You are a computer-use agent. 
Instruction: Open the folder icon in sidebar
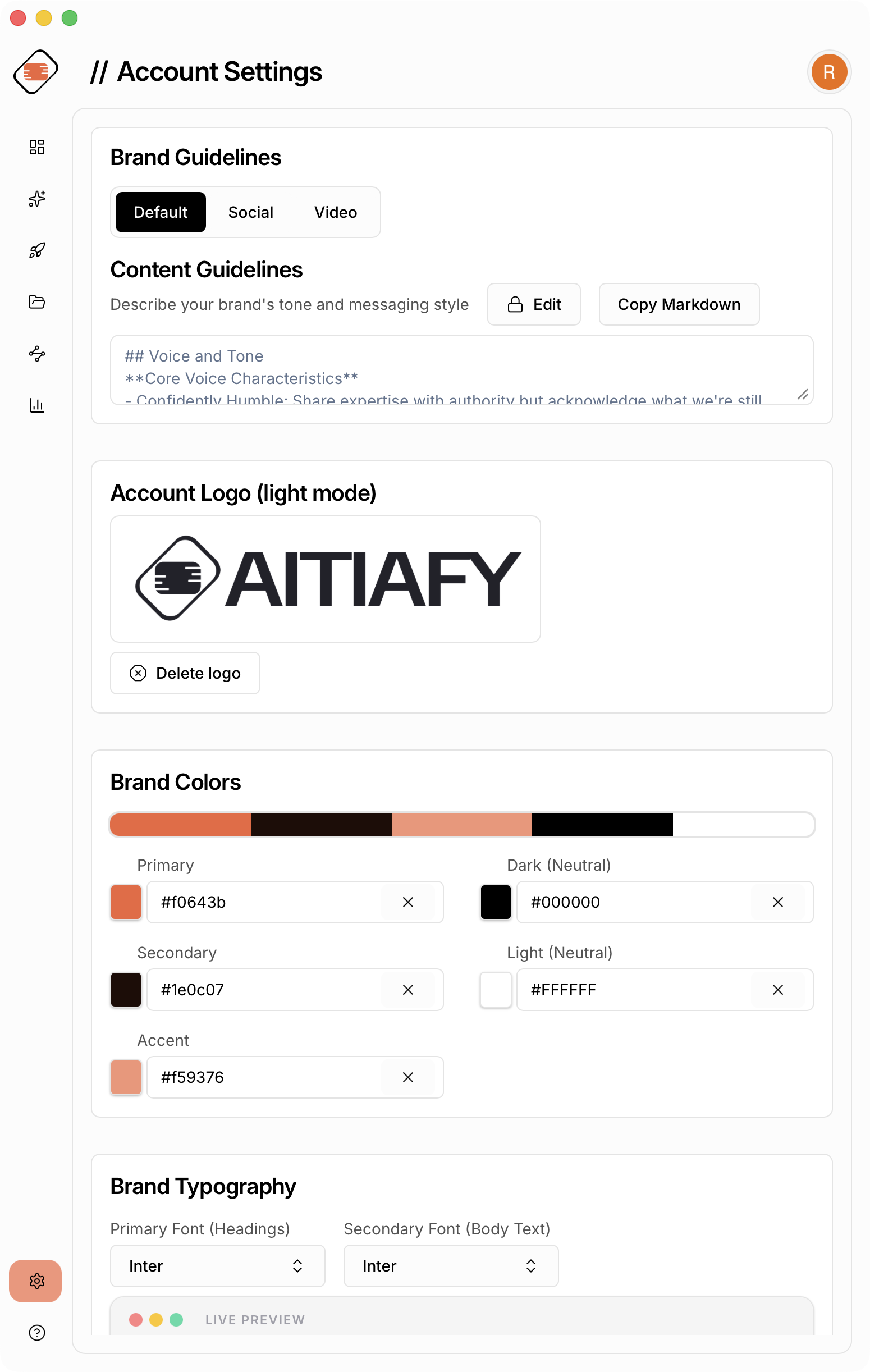coord(37,302)
